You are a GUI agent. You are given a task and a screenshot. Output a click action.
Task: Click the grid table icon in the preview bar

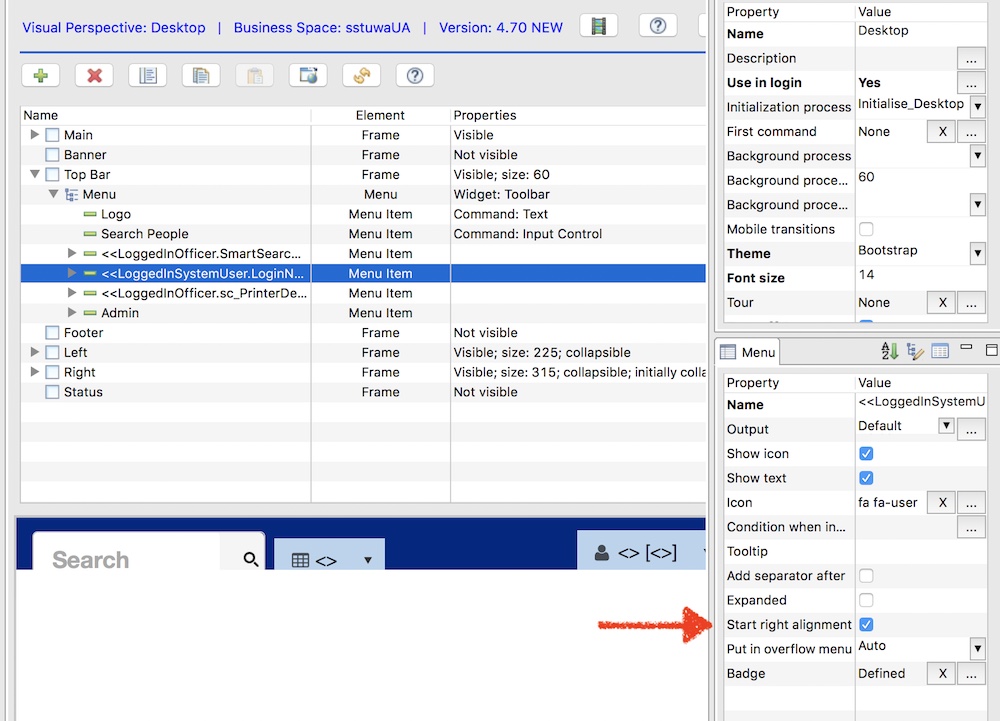pos(300,560)
